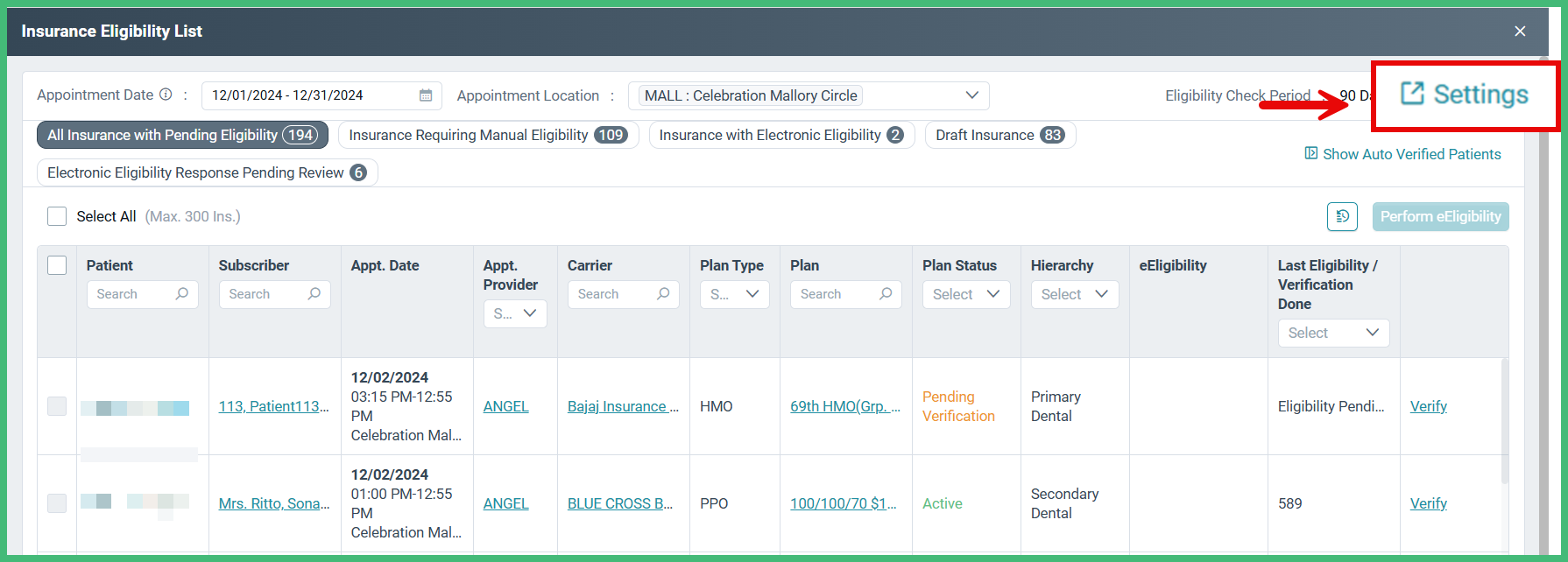Screen dimensions: 1568x562
Task: Click the Carrier search field
Action: (x=624, y=294)
